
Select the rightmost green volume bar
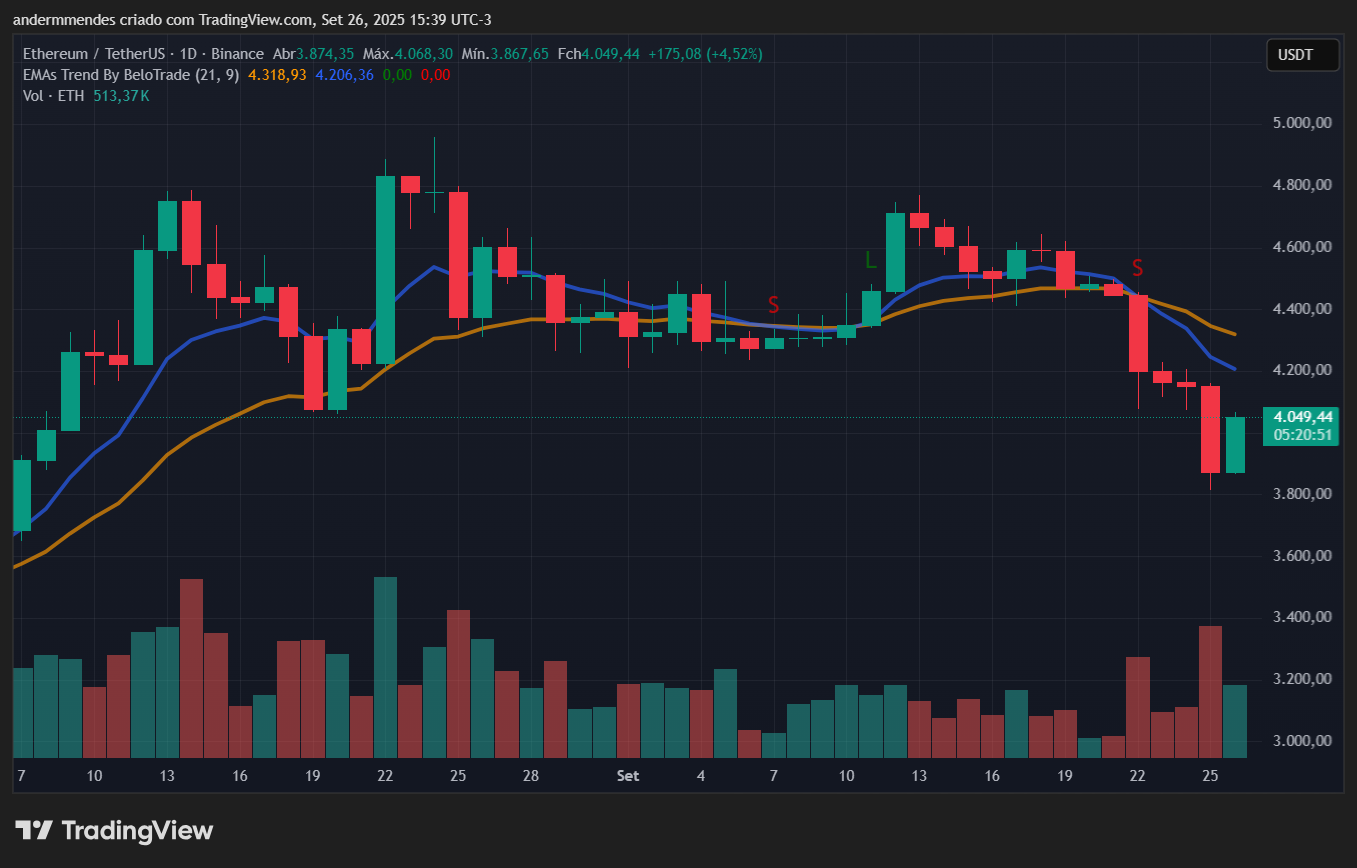click(x=1235, y=721)
